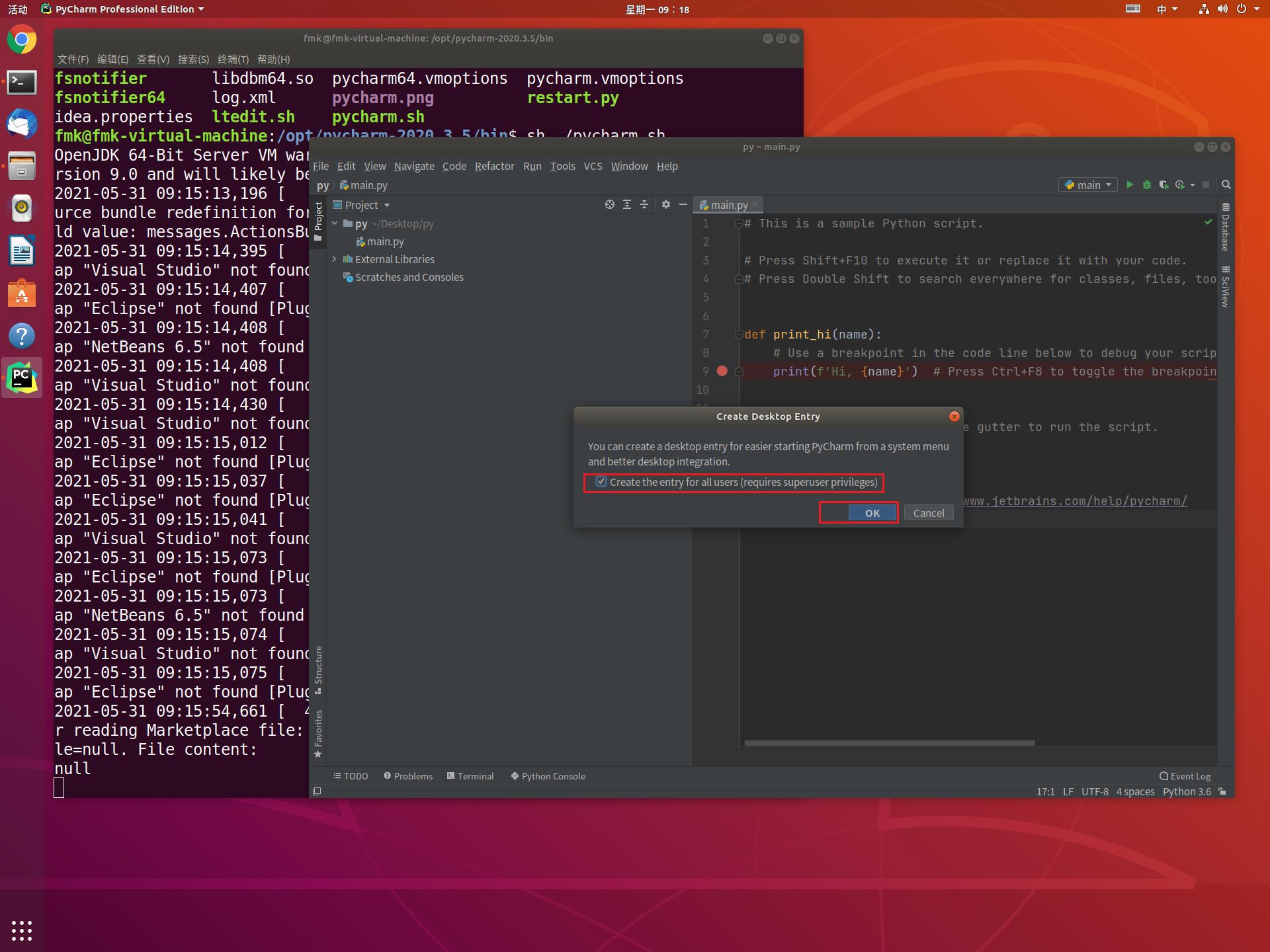Click the Show Applications grid icon
1270x952 pixels.
click(22, 930)
